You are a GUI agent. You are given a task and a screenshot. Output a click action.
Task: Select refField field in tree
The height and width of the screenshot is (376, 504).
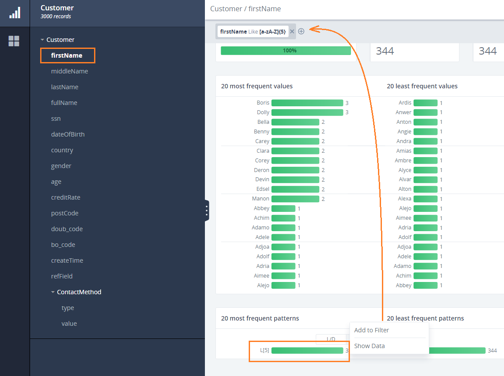pyautogui.click(x=62, y=276)
